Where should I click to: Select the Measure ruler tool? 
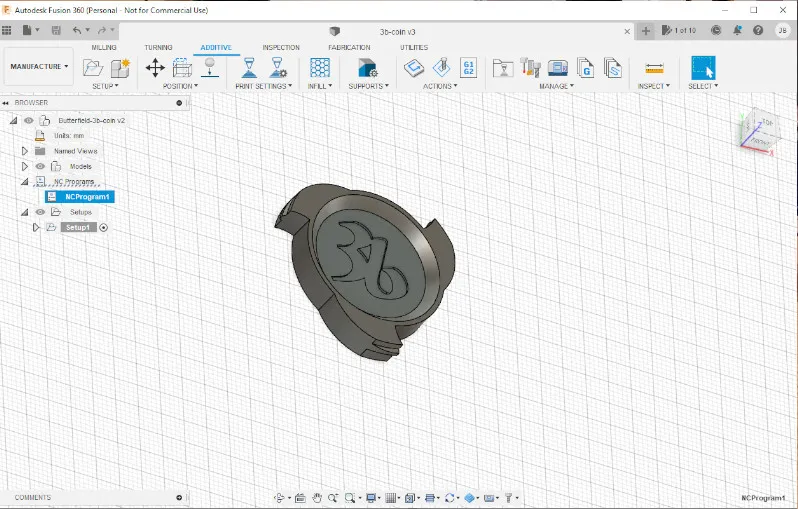pos(654,68)
